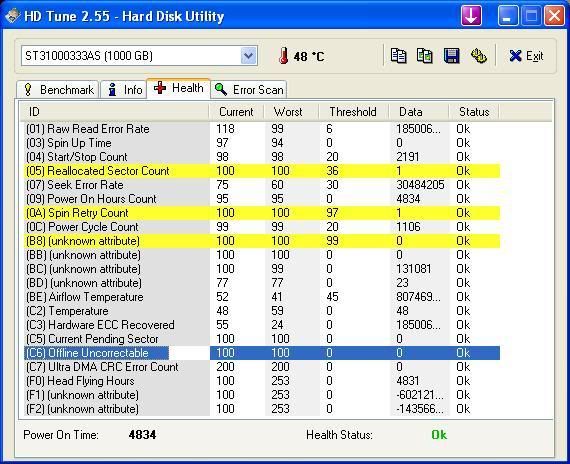Click the (C6) Offline Uncorrectable row
This screenshot has width=570, height=464.
tap(262, 353)
